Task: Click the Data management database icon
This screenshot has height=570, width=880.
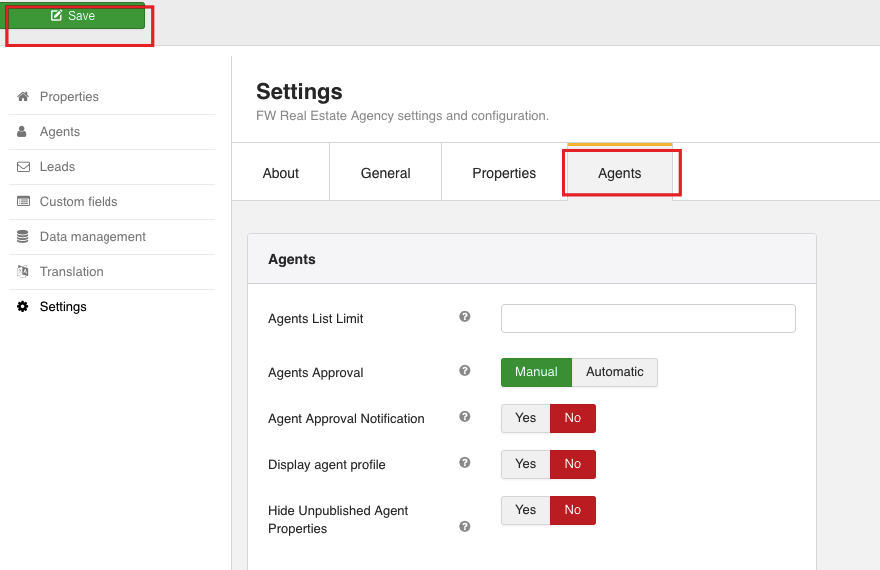Action: pyautogui.click(x=23, y=237)
